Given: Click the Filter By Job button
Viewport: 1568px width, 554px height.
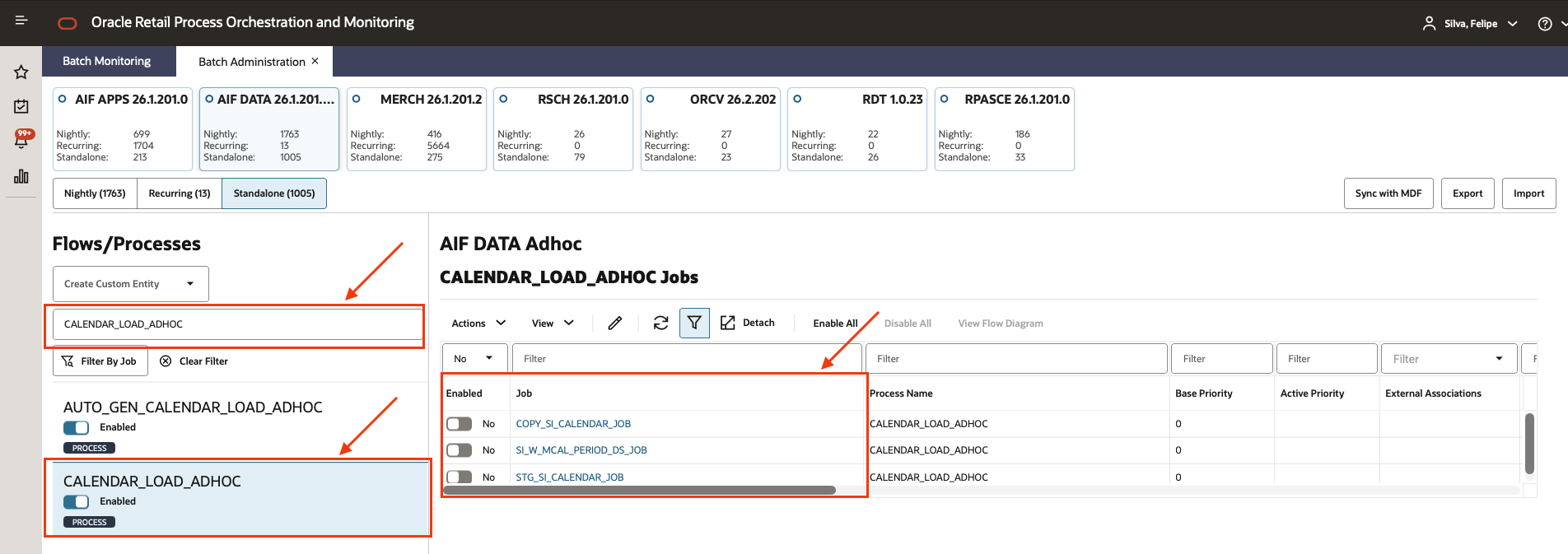Looking at the screenshot, I should 100,361.
